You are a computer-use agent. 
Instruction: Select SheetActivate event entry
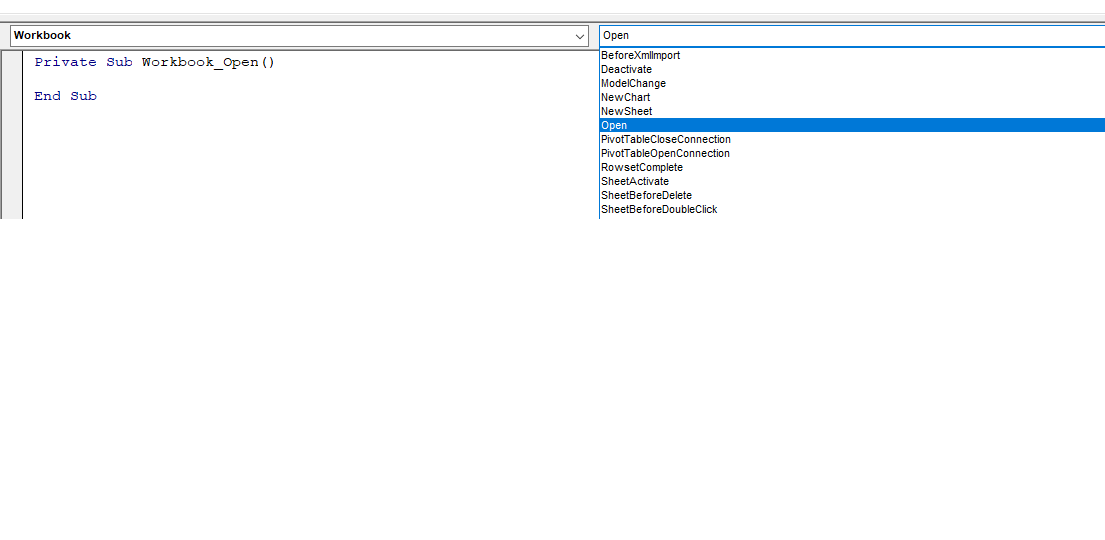coord(852,181)
